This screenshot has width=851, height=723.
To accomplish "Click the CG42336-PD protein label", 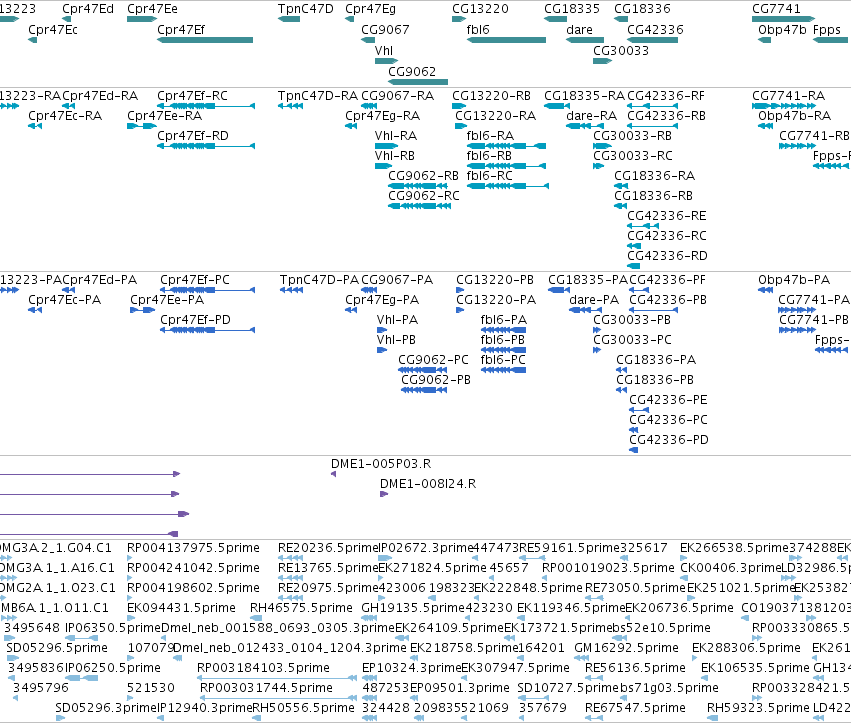I will point(669,440).
